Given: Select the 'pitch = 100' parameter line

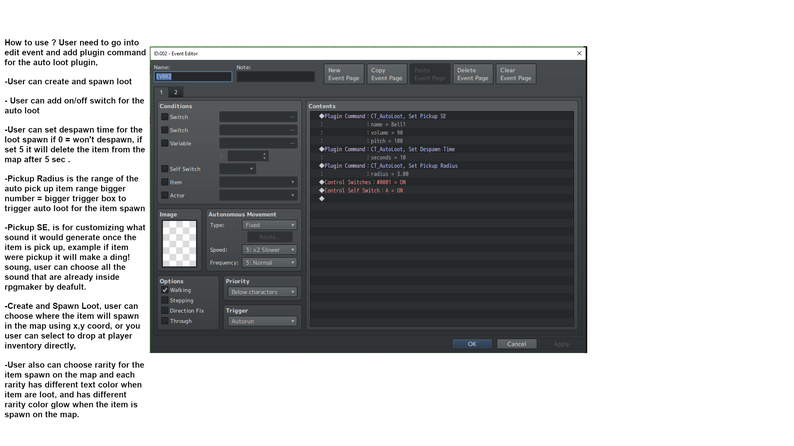Looking at the screenshot, I should [442, 141].
